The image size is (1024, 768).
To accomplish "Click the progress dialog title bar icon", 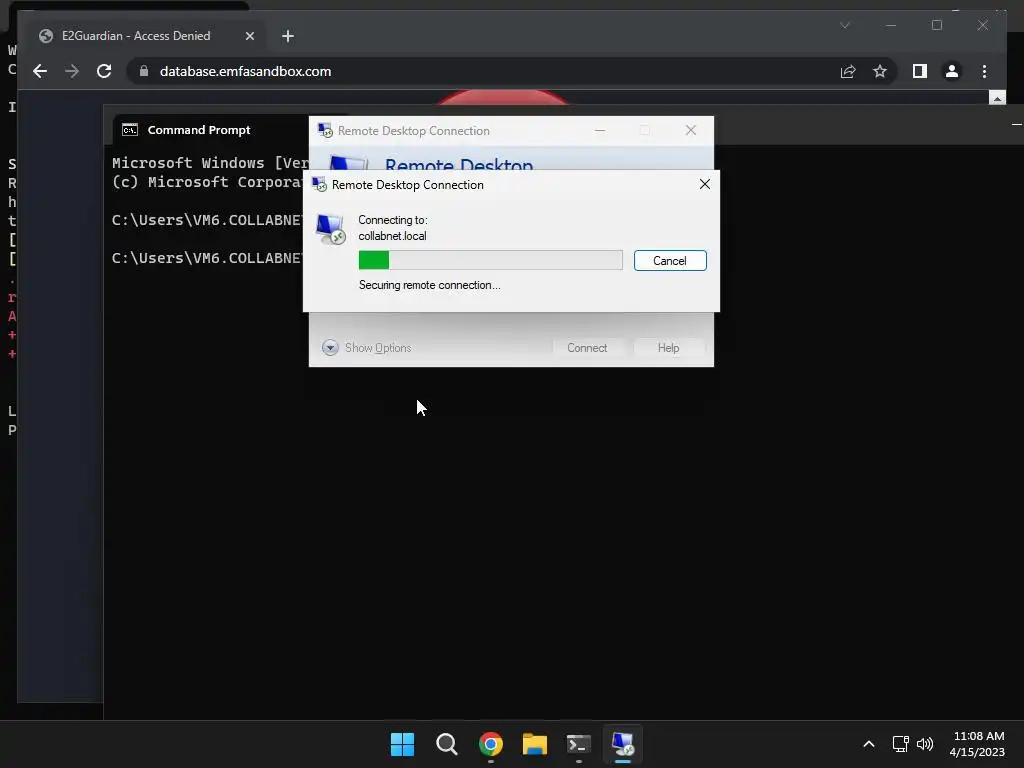I will (319, 185).
